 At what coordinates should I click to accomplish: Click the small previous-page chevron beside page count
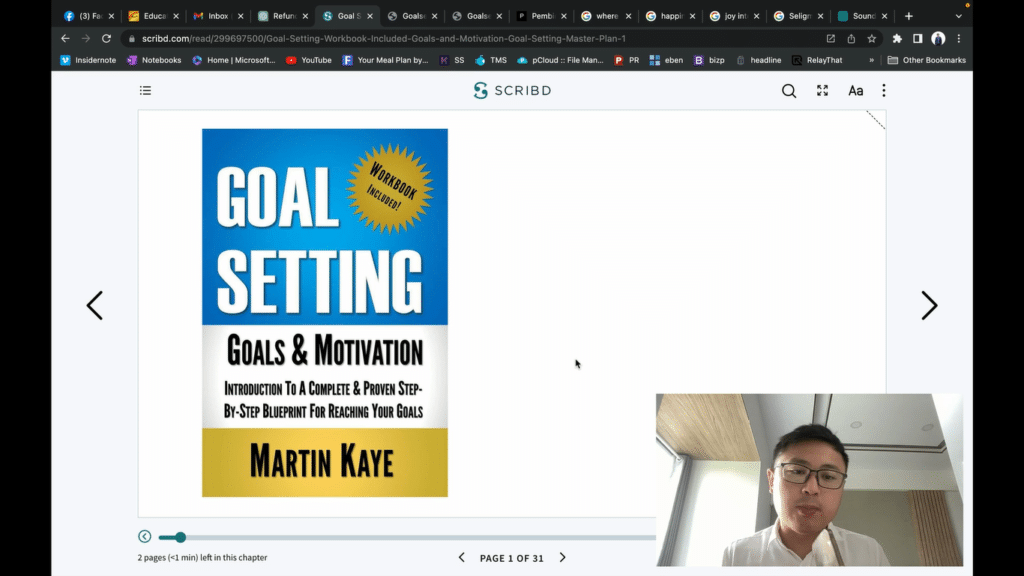point(462,558)
